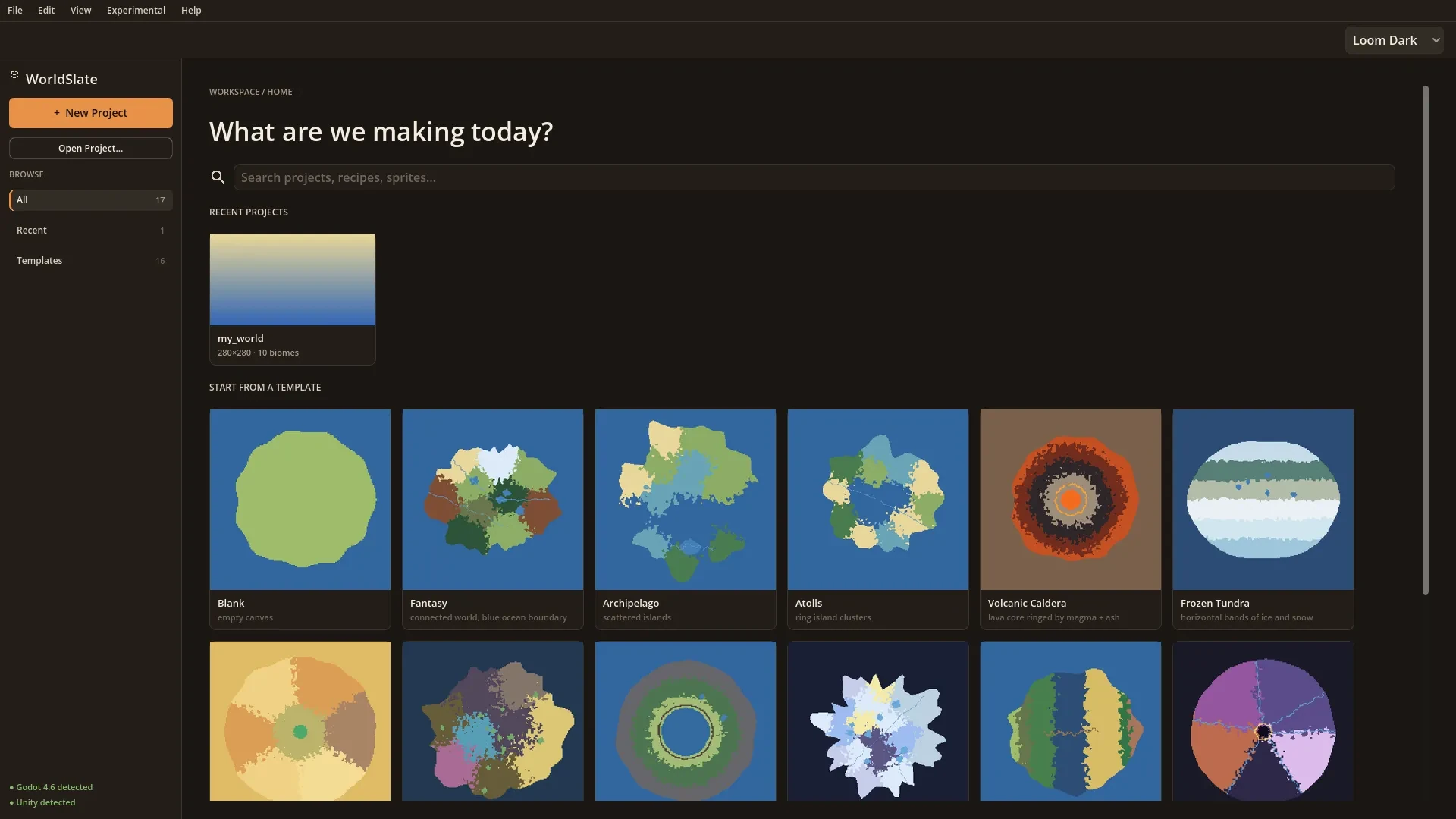Screen dimensions: 1456x819
Task: Open the my_world recent project thumbnail
Action: (x=293, y=280)
